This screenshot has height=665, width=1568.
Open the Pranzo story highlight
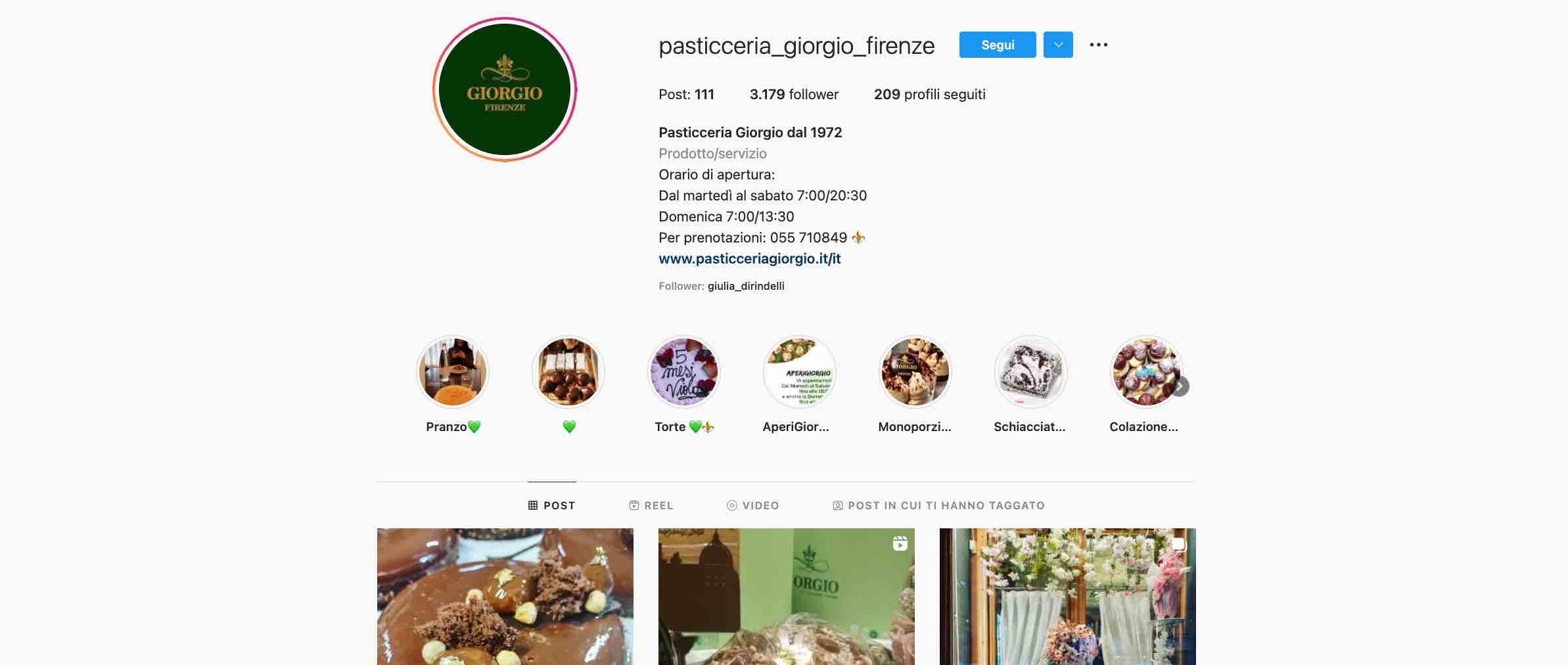(453, 373)
